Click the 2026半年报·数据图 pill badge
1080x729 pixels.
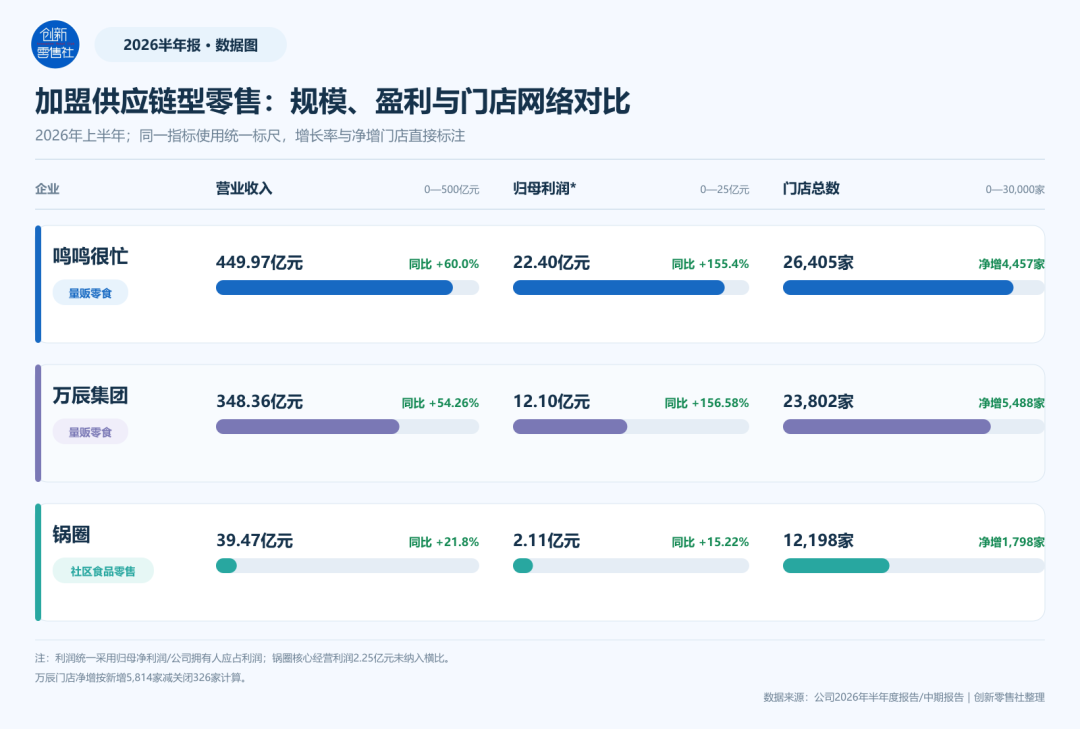pos(190,45)
